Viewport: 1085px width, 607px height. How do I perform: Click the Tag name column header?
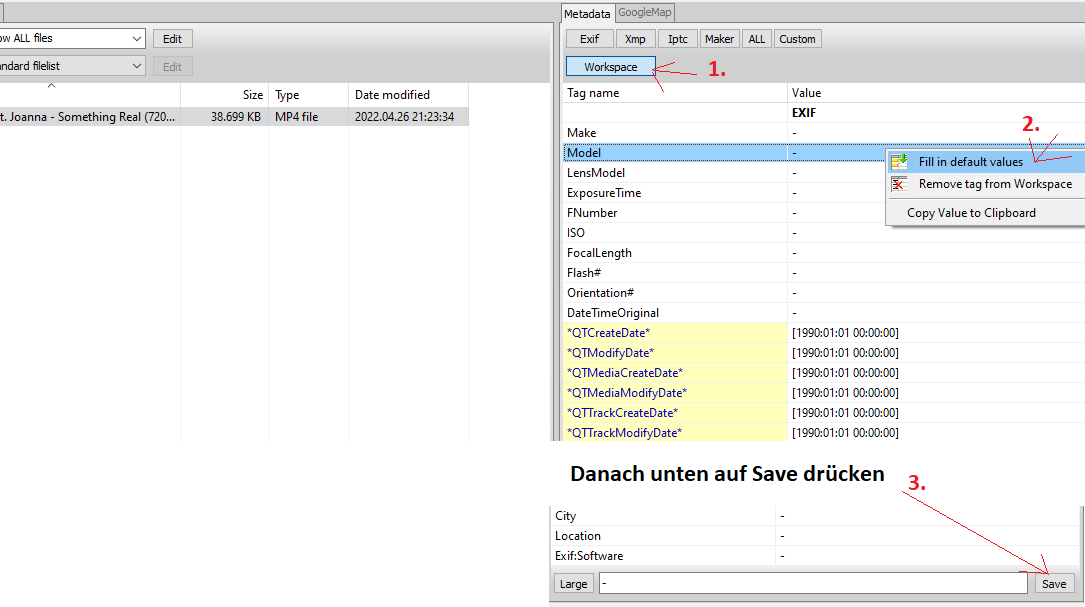(675, 93)
